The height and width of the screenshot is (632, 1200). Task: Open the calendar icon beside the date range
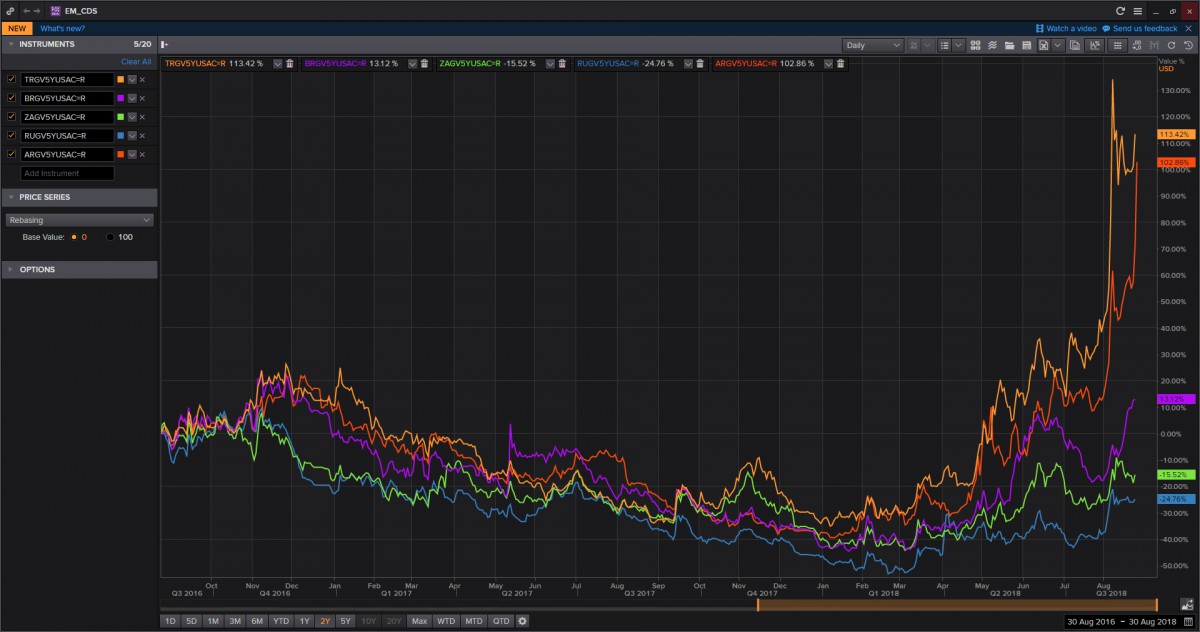coord(1188,621)
